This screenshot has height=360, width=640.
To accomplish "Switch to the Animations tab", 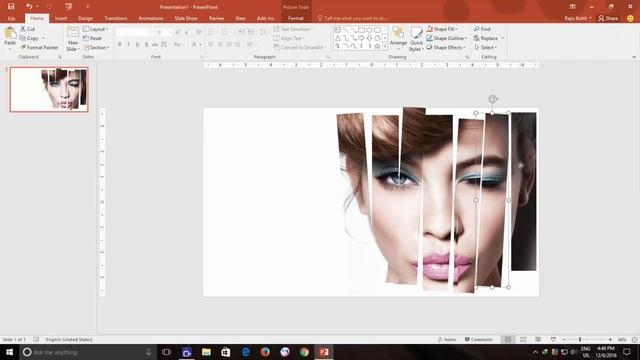I will tap(151, 18).
